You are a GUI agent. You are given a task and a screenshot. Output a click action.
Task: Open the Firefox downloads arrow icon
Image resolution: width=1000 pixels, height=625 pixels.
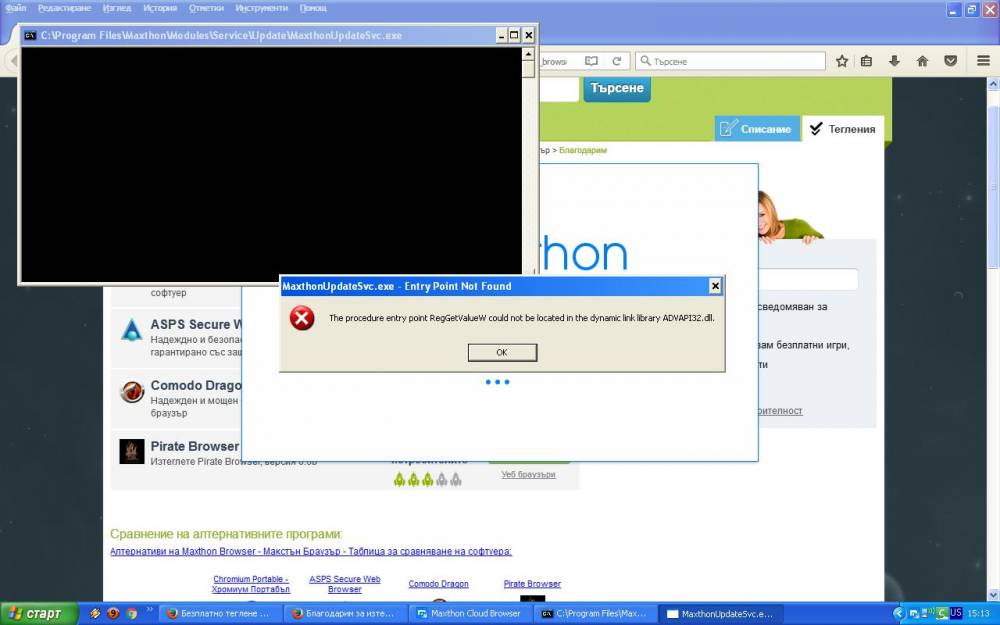tap(894, 61)
